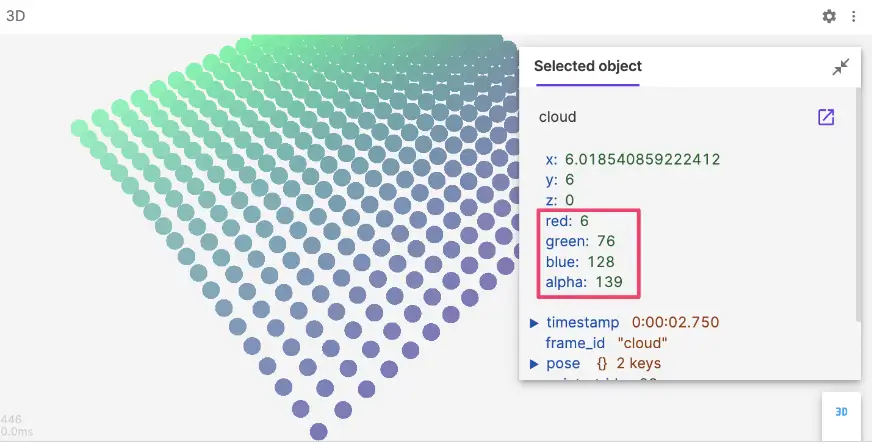Expand the timestamp field
The width and height of the screenshot is (872, 444).
(x=535, y=322)
